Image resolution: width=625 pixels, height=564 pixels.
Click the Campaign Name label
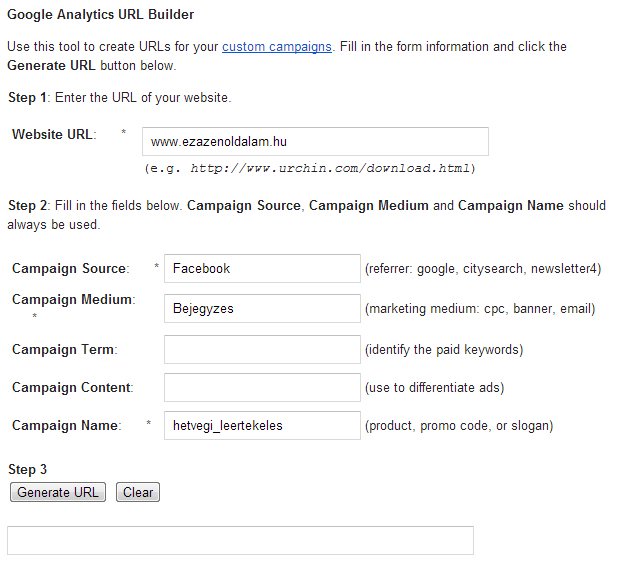(x=66, y=426)
